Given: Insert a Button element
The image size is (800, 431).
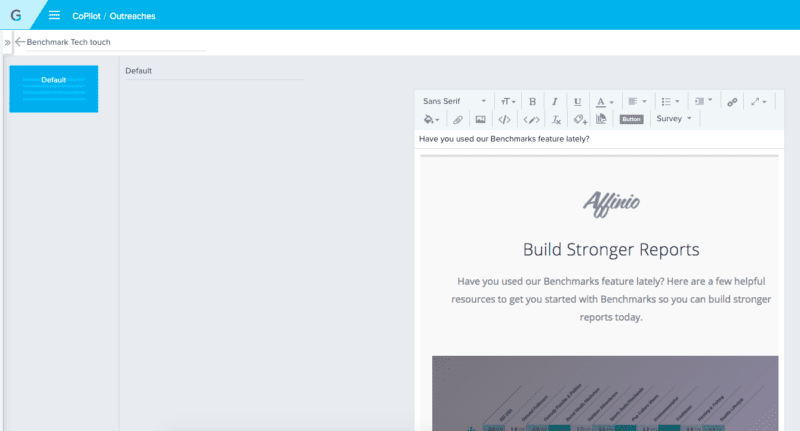Looking at the screenshot, I should (x=631, y=119).
